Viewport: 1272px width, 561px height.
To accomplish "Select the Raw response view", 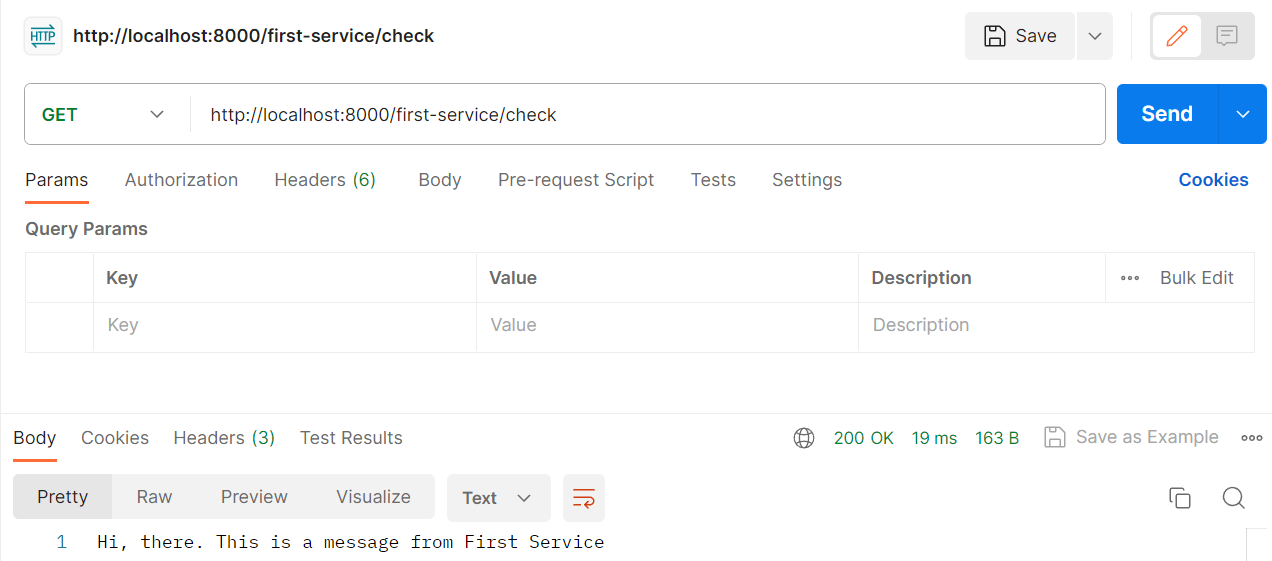I will (154, 497).
